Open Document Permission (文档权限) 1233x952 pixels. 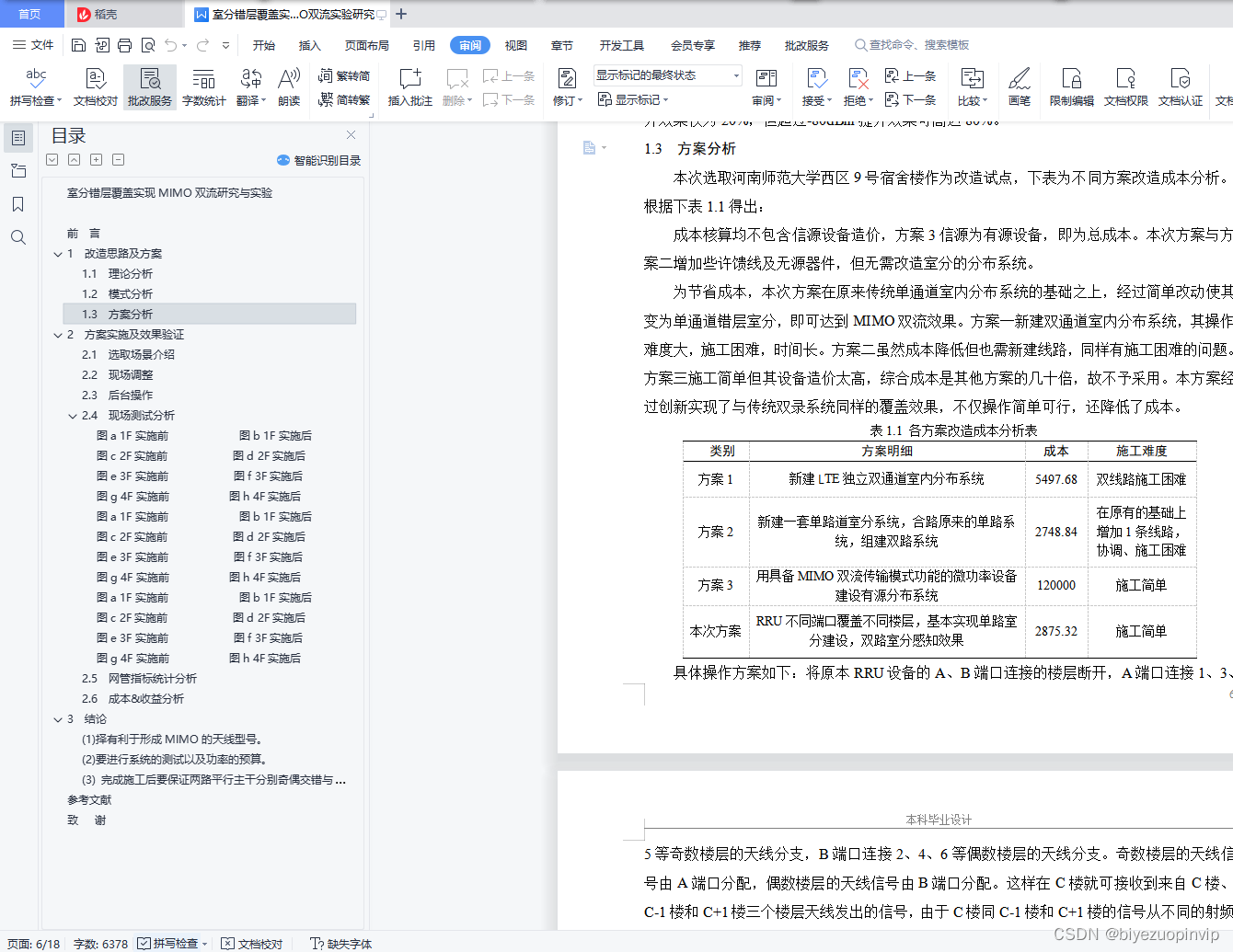tap(1126, 87)
